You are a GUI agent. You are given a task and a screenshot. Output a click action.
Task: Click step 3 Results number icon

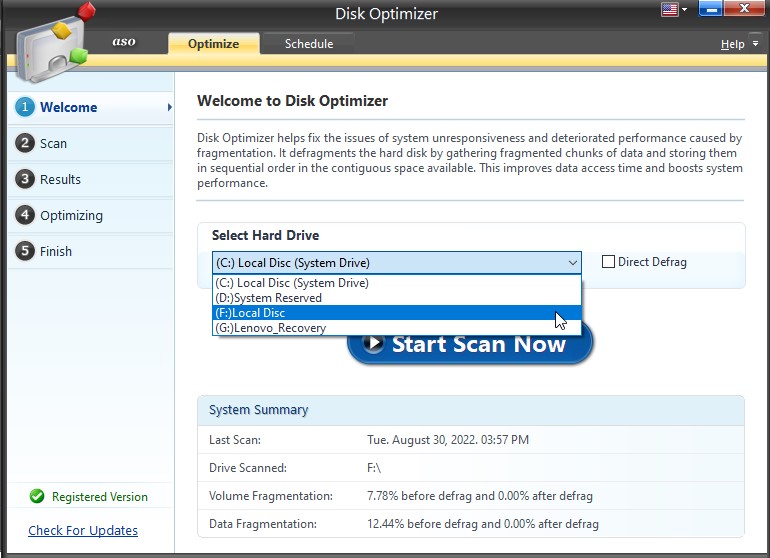[25, 179]
